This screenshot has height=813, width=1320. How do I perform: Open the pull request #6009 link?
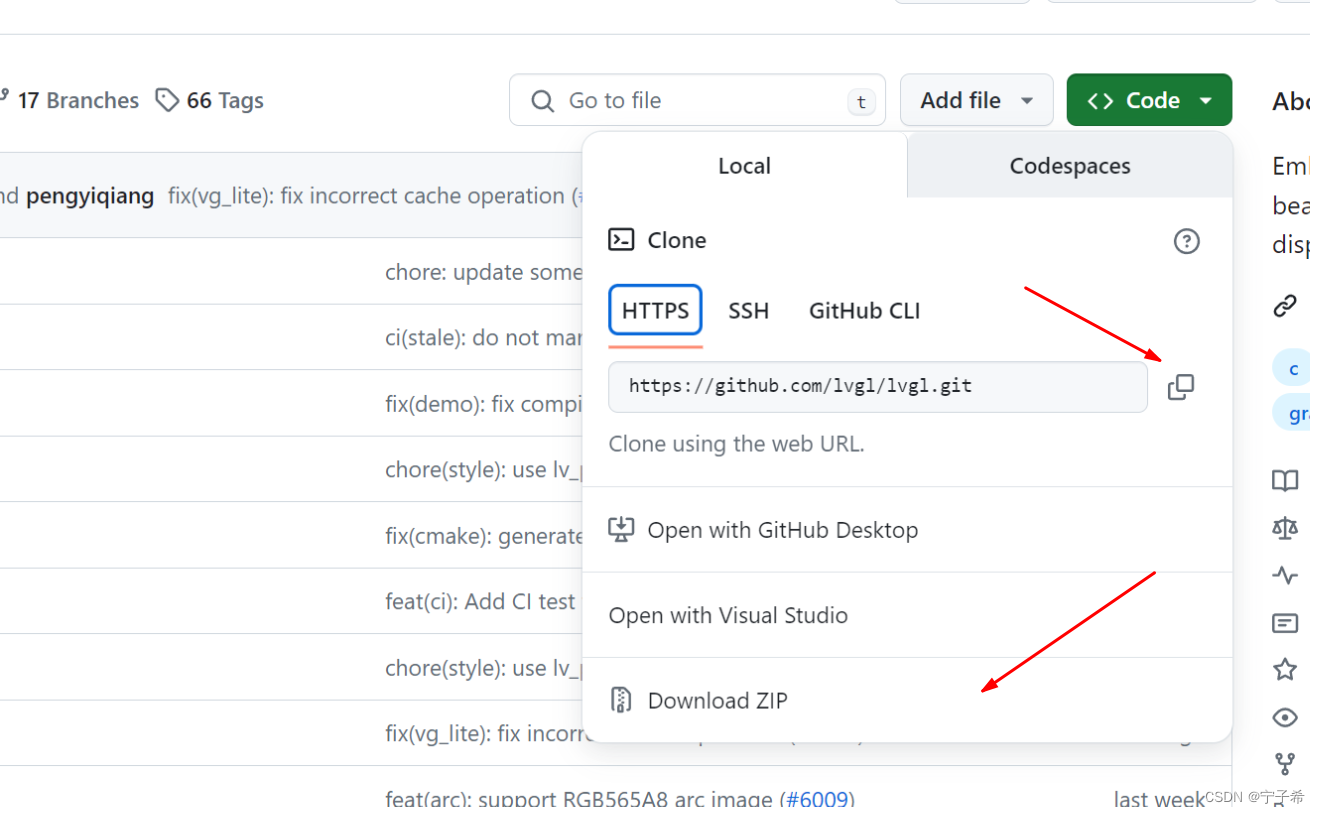click(x=816, y=799)
